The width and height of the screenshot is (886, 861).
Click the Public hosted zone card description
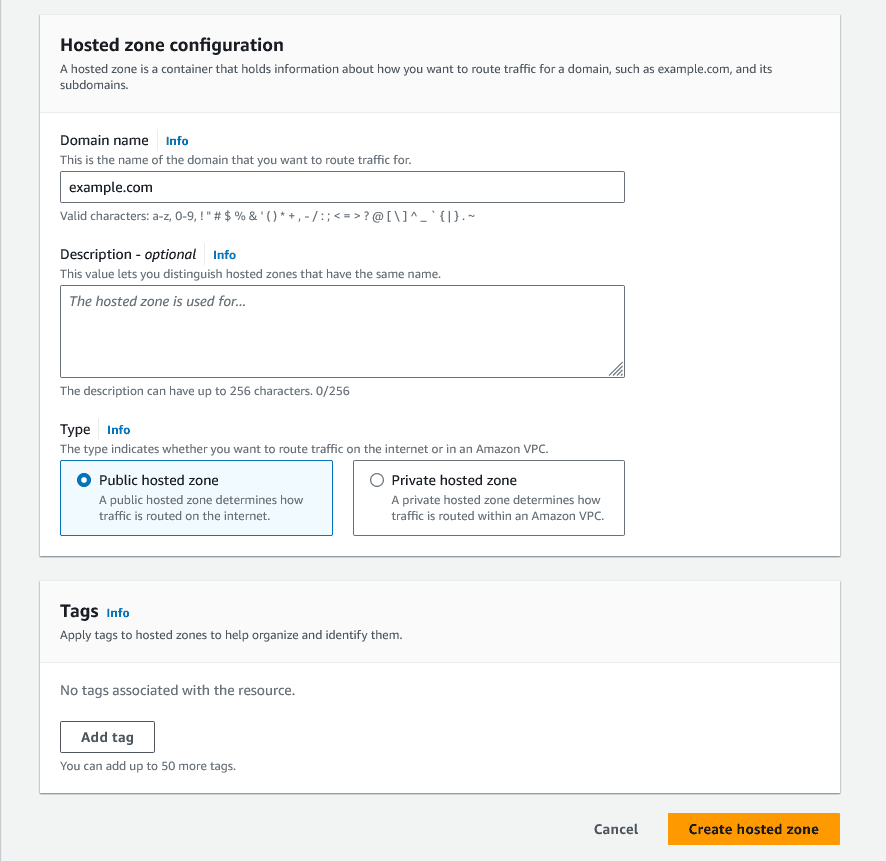pyautogui.click(x=201, y=508)
